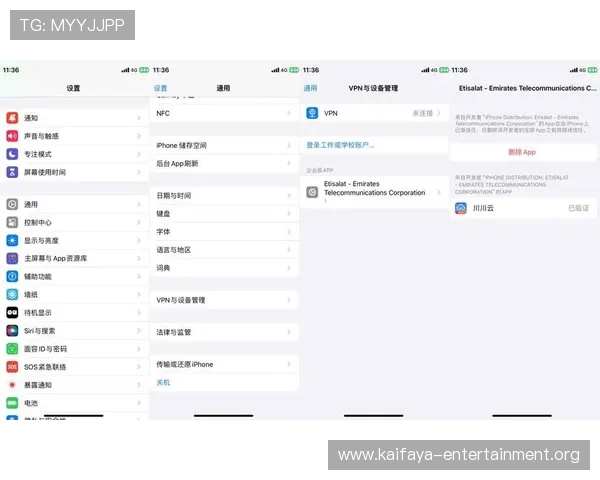The width and height of the screenshot is (600, 480).
Task: Open 法律与监管 setting
Action: click(x=224, y=332)
